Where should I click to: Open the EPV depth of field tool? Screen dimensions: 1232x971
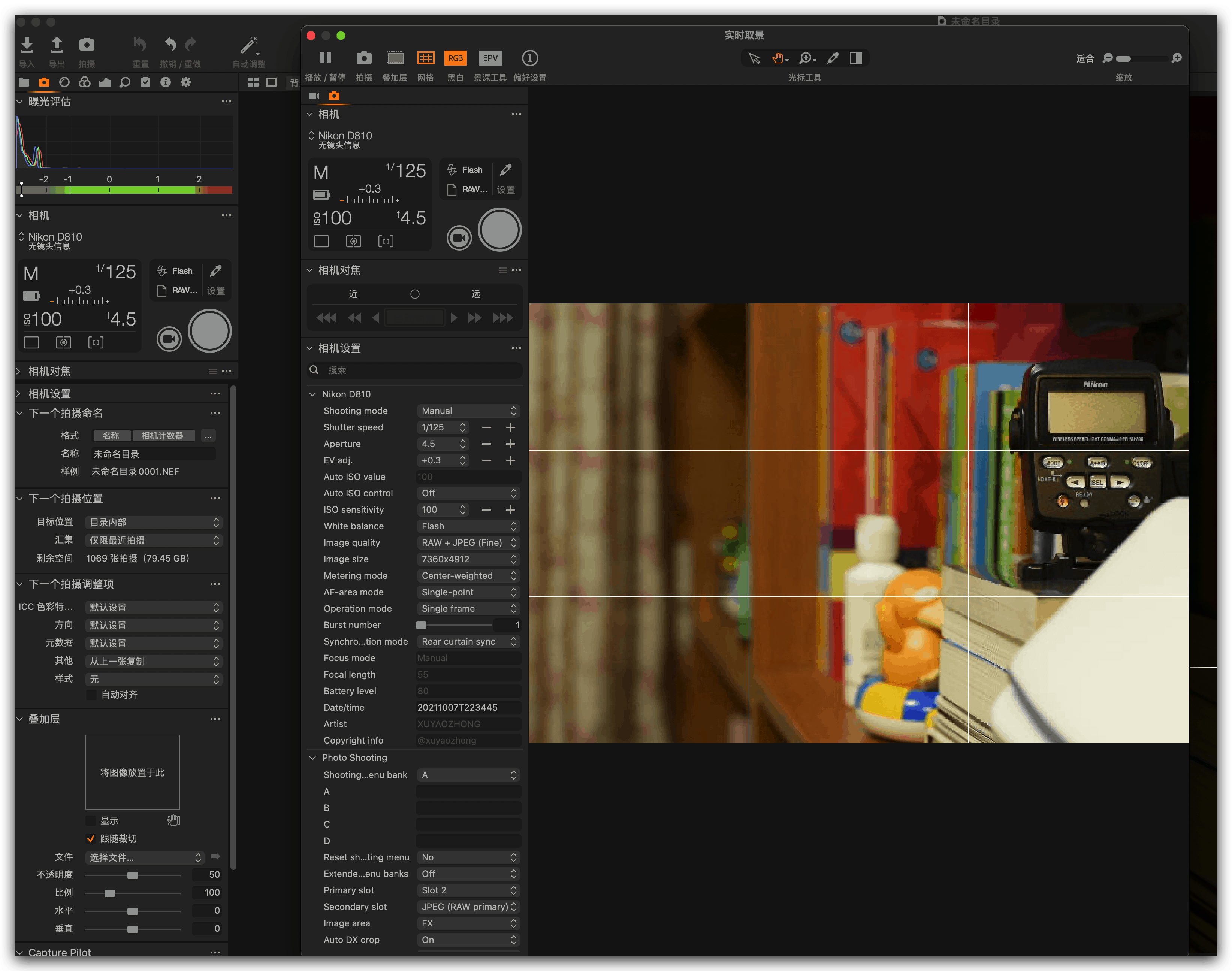pos(489,57)
